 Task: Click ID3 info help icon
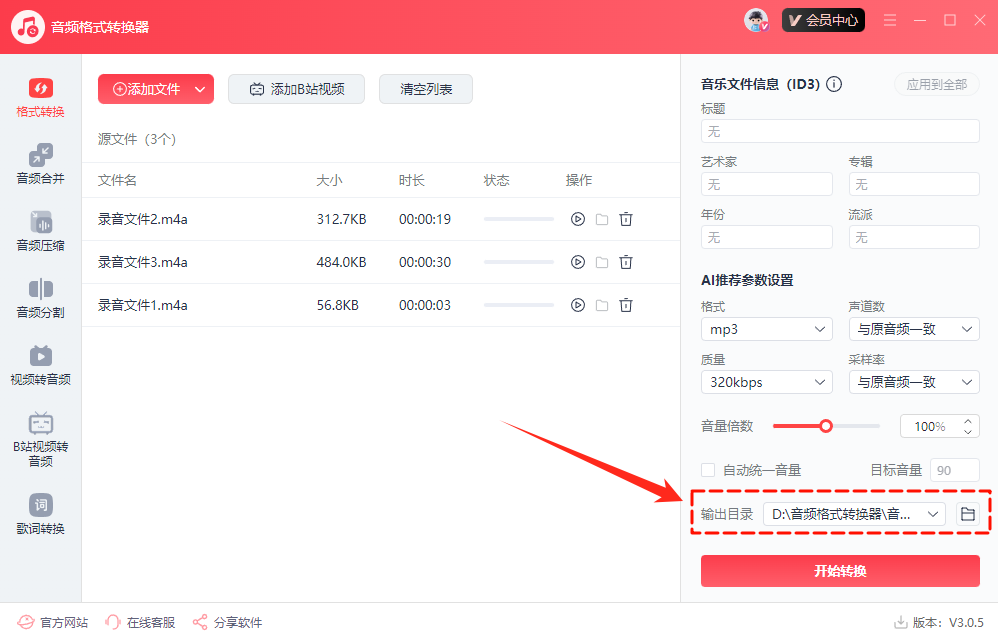point(834,85)
